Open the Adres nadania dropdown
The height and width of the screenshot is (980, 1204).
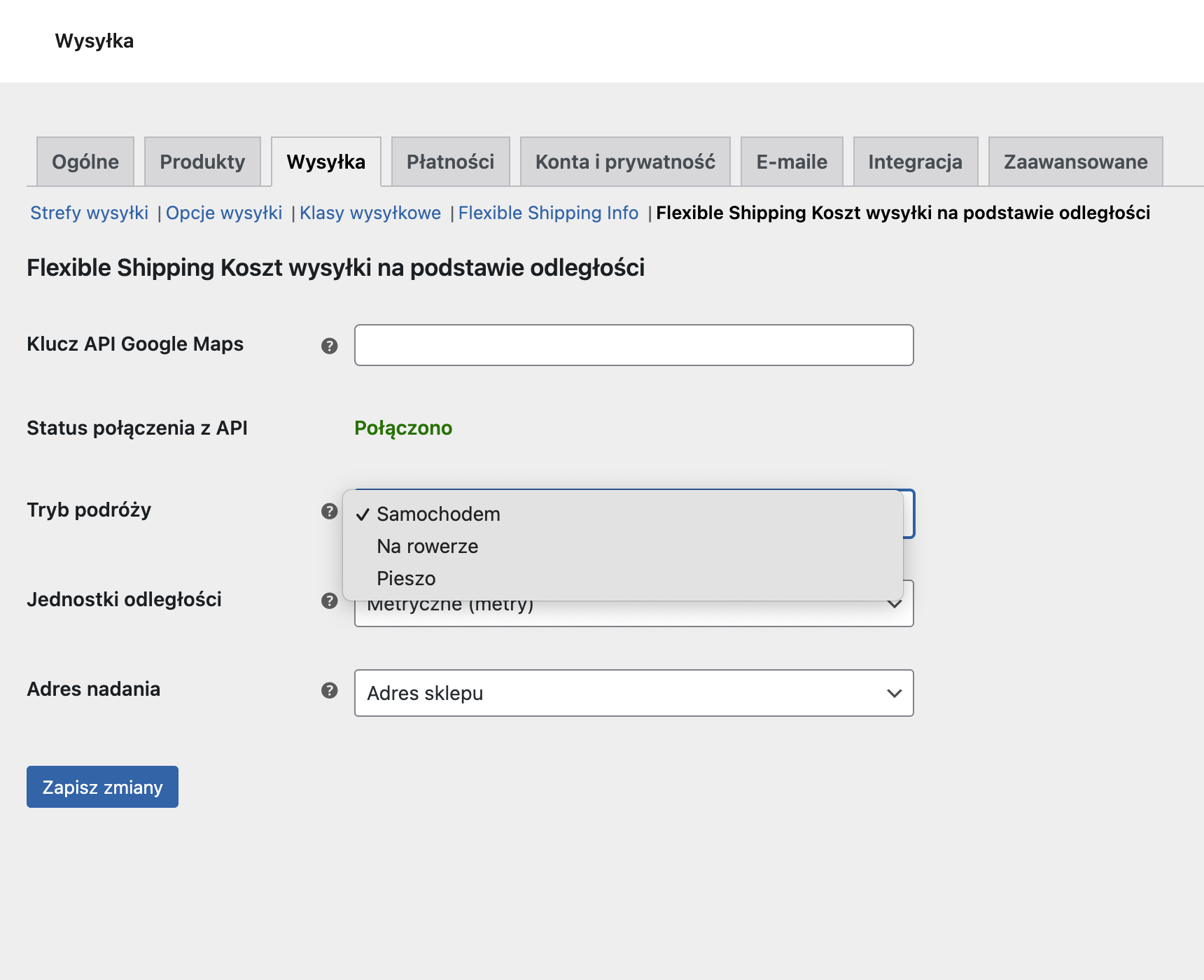coord(633,693)
